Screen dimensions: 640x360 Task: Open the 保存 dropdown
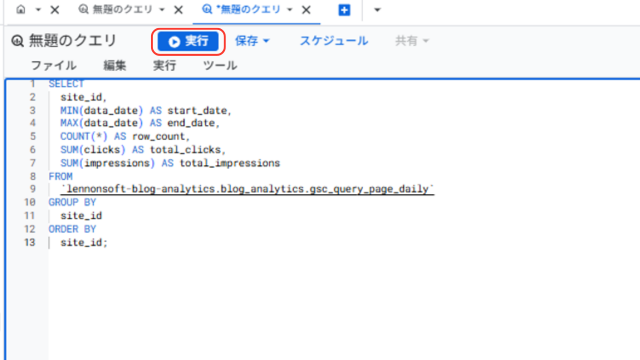coord(252,41)
